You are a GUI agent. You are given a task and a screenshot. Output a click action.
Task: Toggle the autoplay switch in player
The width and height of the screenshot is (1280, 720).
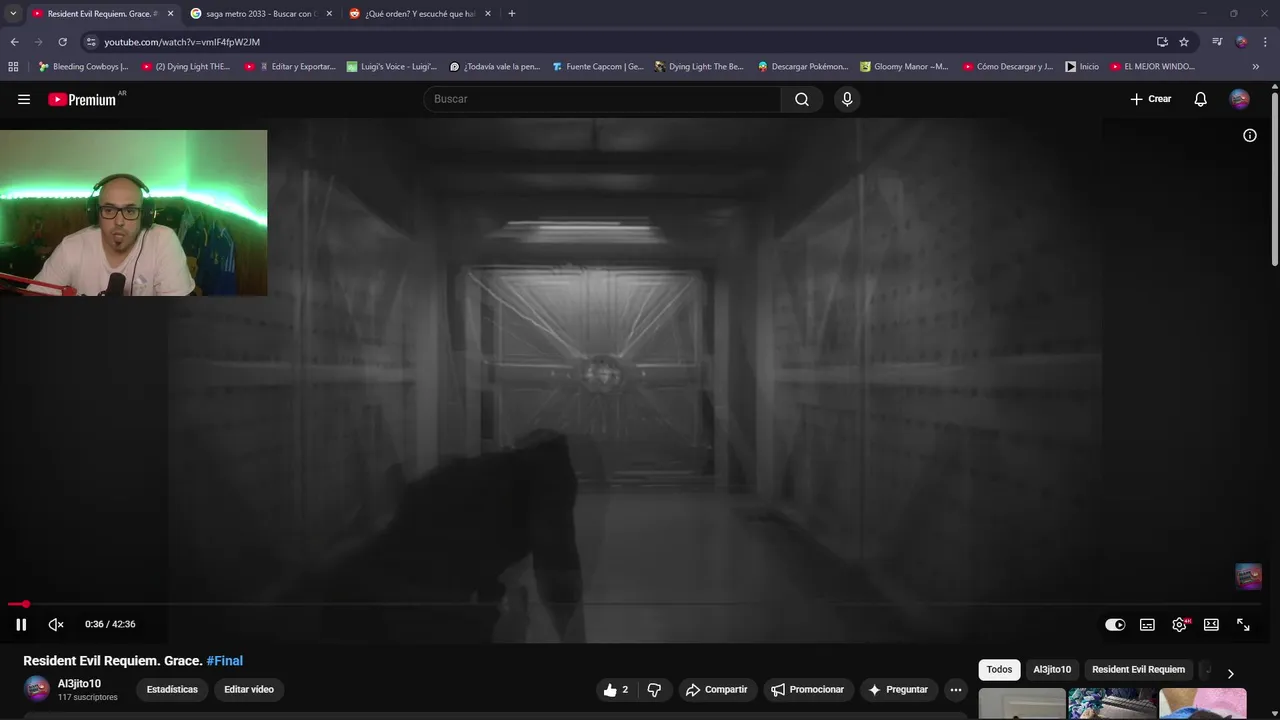[x=1115, y=624]
